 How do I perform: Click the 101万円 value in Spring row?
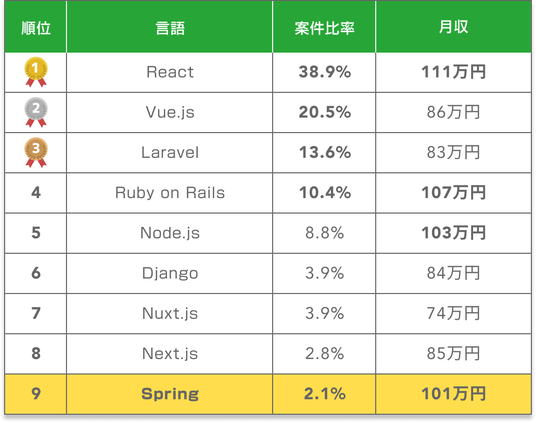coord(454,394)
